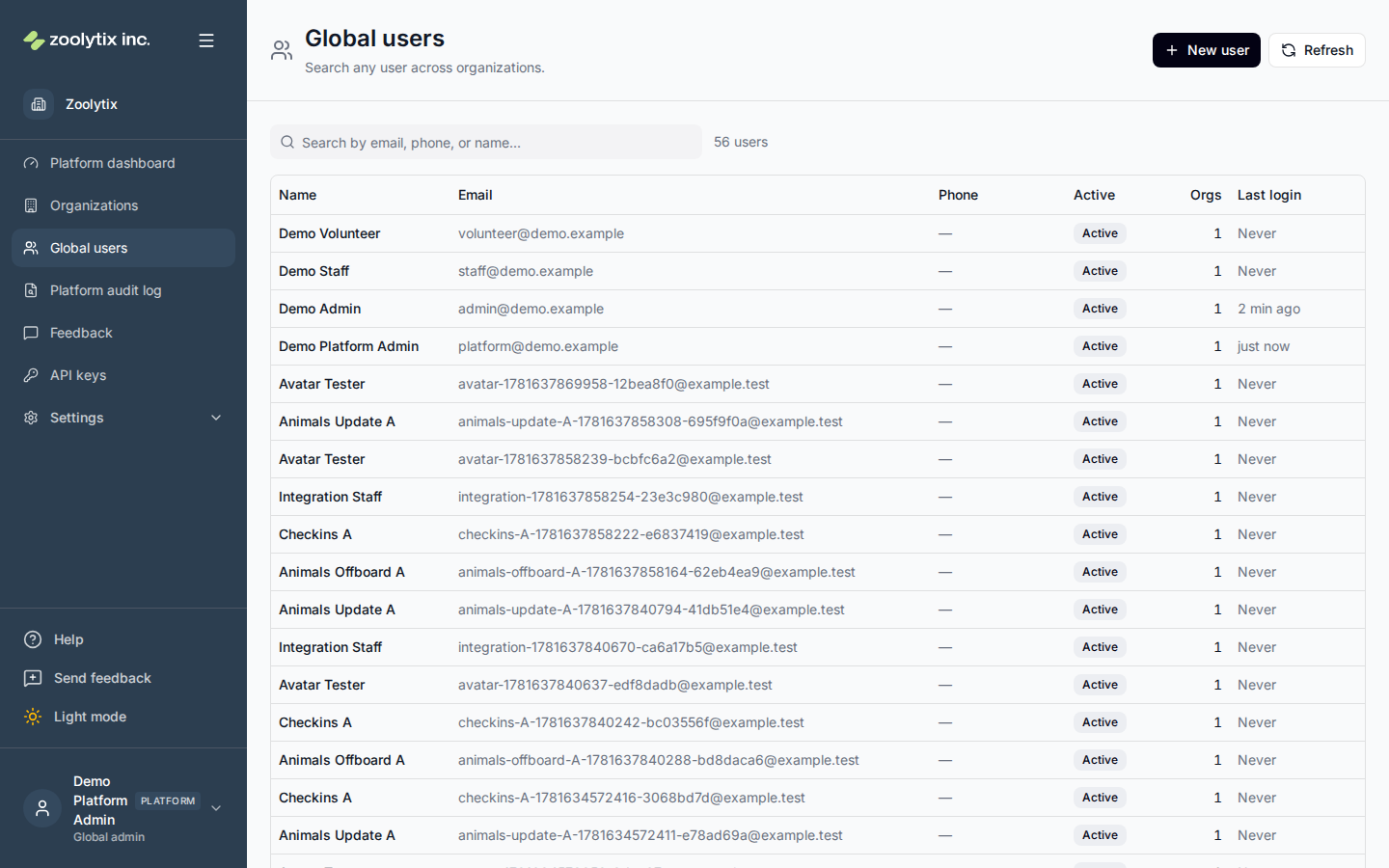Refresh the users list

pos(1317,50)
